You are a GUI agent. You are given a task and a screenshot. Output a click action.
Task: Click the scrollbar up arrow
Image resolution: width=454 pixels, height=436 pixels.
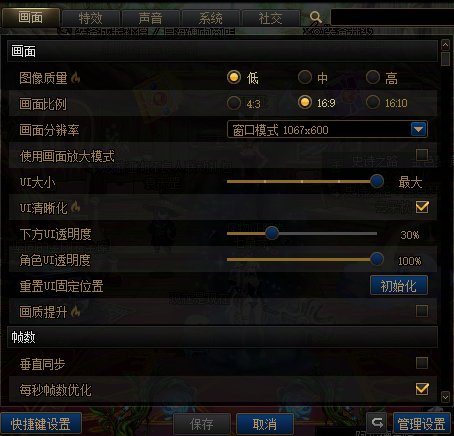(445, 45)
